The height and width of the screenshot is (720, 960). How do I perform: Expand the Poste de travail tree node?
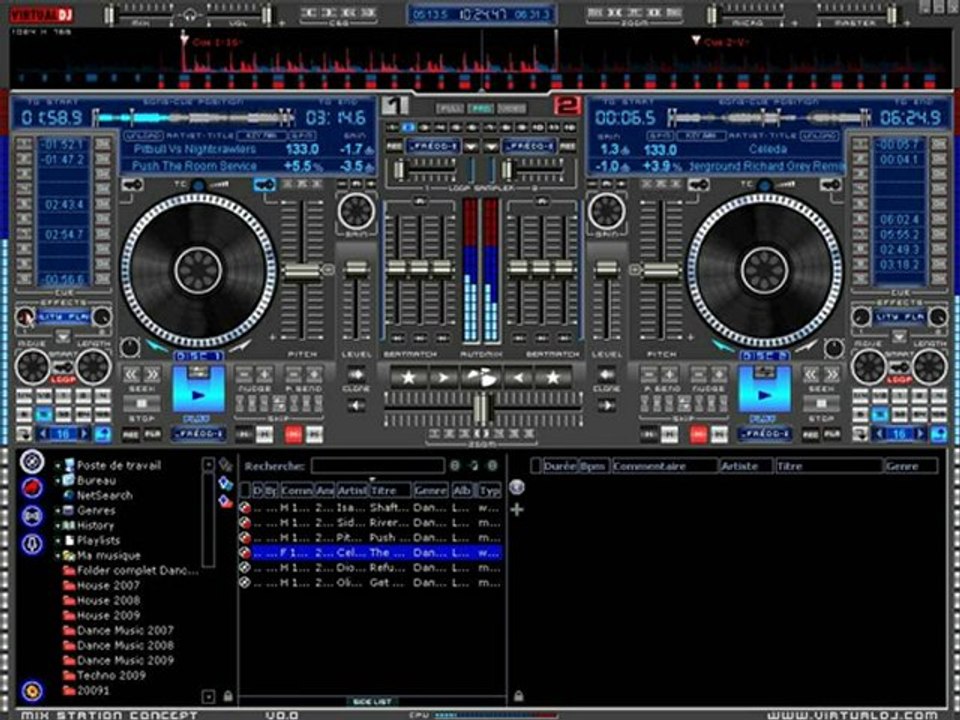58,466
